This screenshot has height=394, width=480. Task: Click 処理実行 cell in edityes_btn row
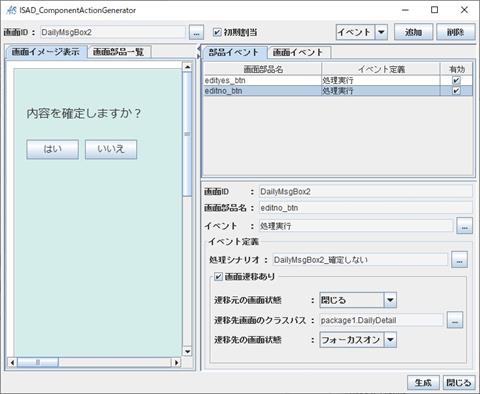click(381, 80)
